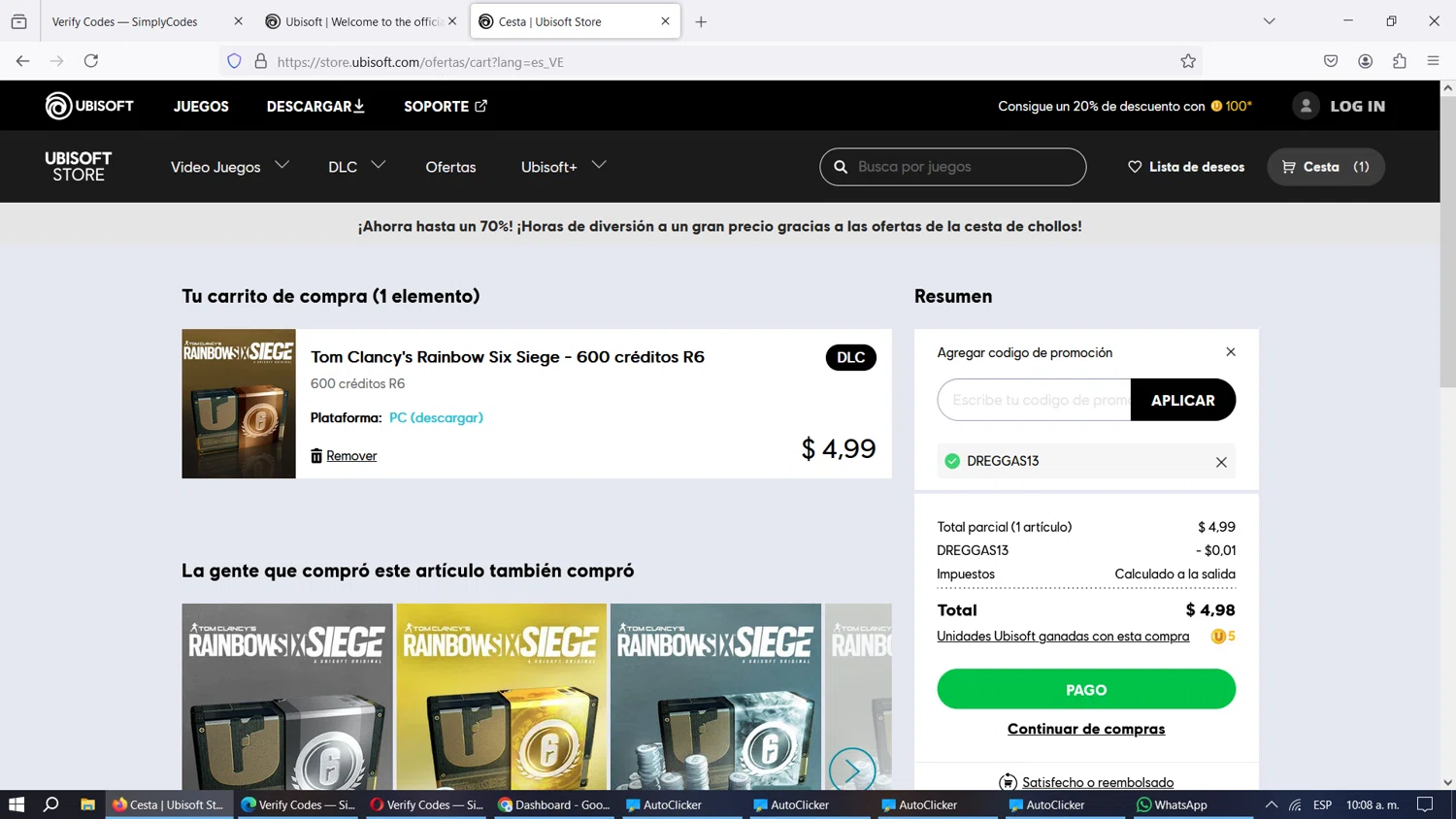Click APLICAR button
This screenshot has width=1456, height=819.
[x=1182, y=400]
